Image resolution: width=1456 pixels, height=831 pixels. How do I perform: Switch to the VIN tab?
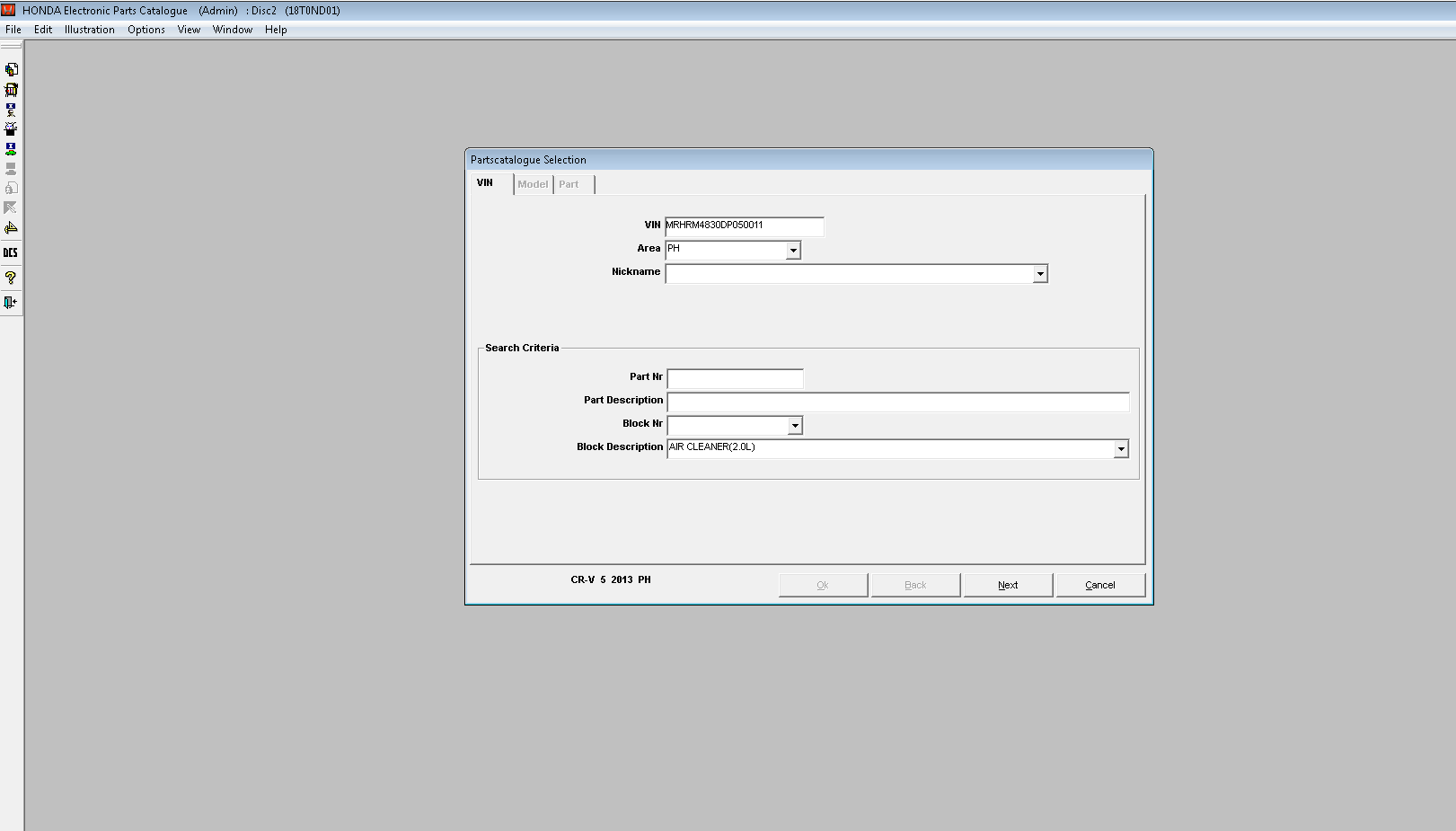tap(485, 183)
